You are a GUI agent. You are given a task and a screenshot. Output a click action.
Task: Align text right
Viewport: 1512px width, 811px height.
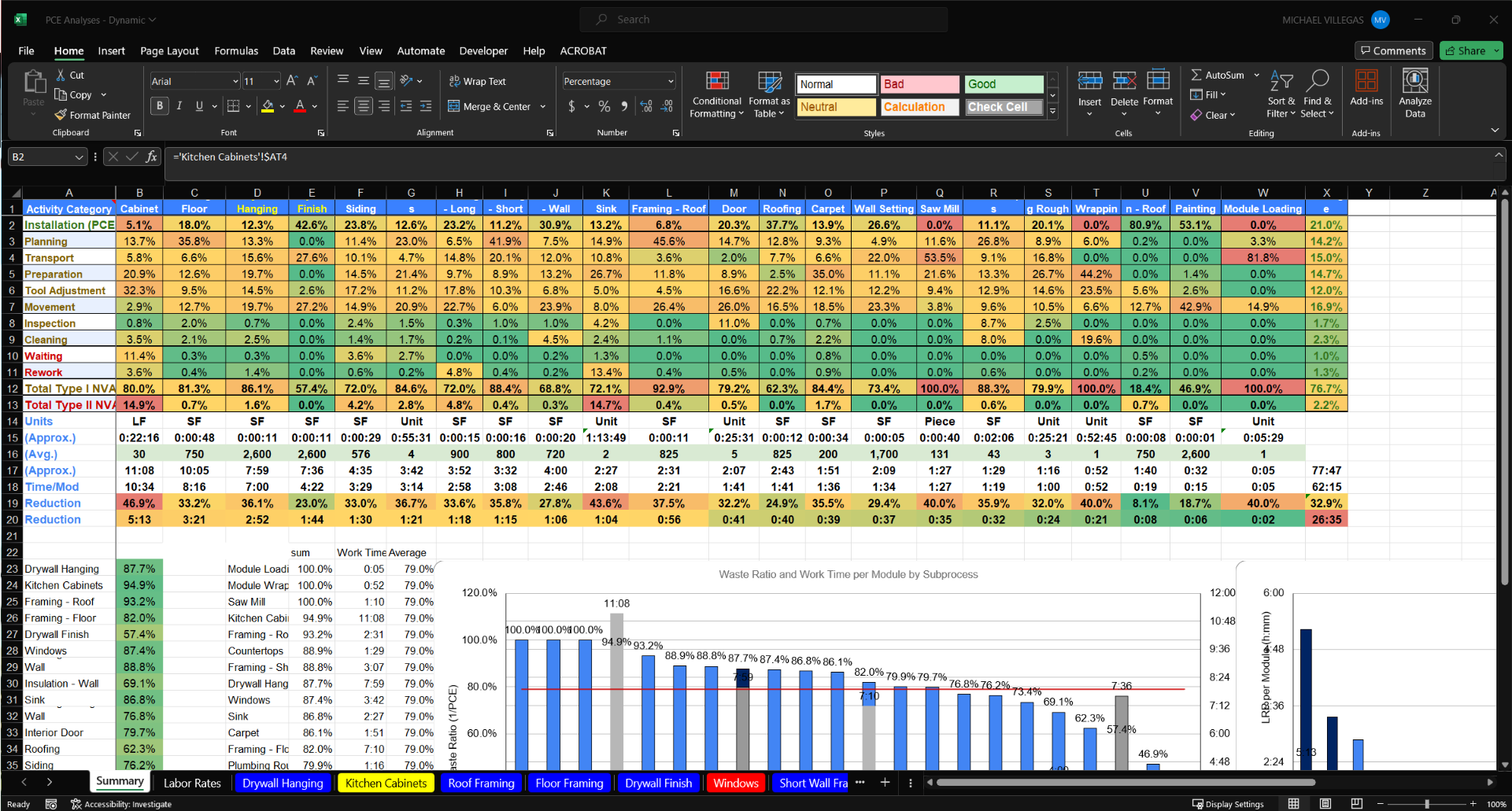[x=383, y=106]
